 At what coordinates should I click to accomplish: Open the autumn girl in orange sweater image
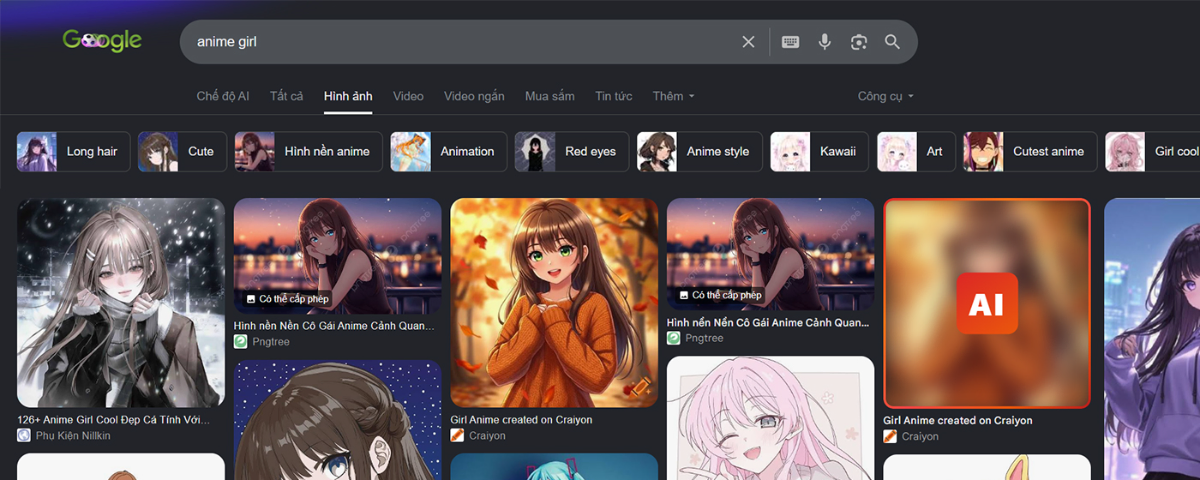(554, 303)
